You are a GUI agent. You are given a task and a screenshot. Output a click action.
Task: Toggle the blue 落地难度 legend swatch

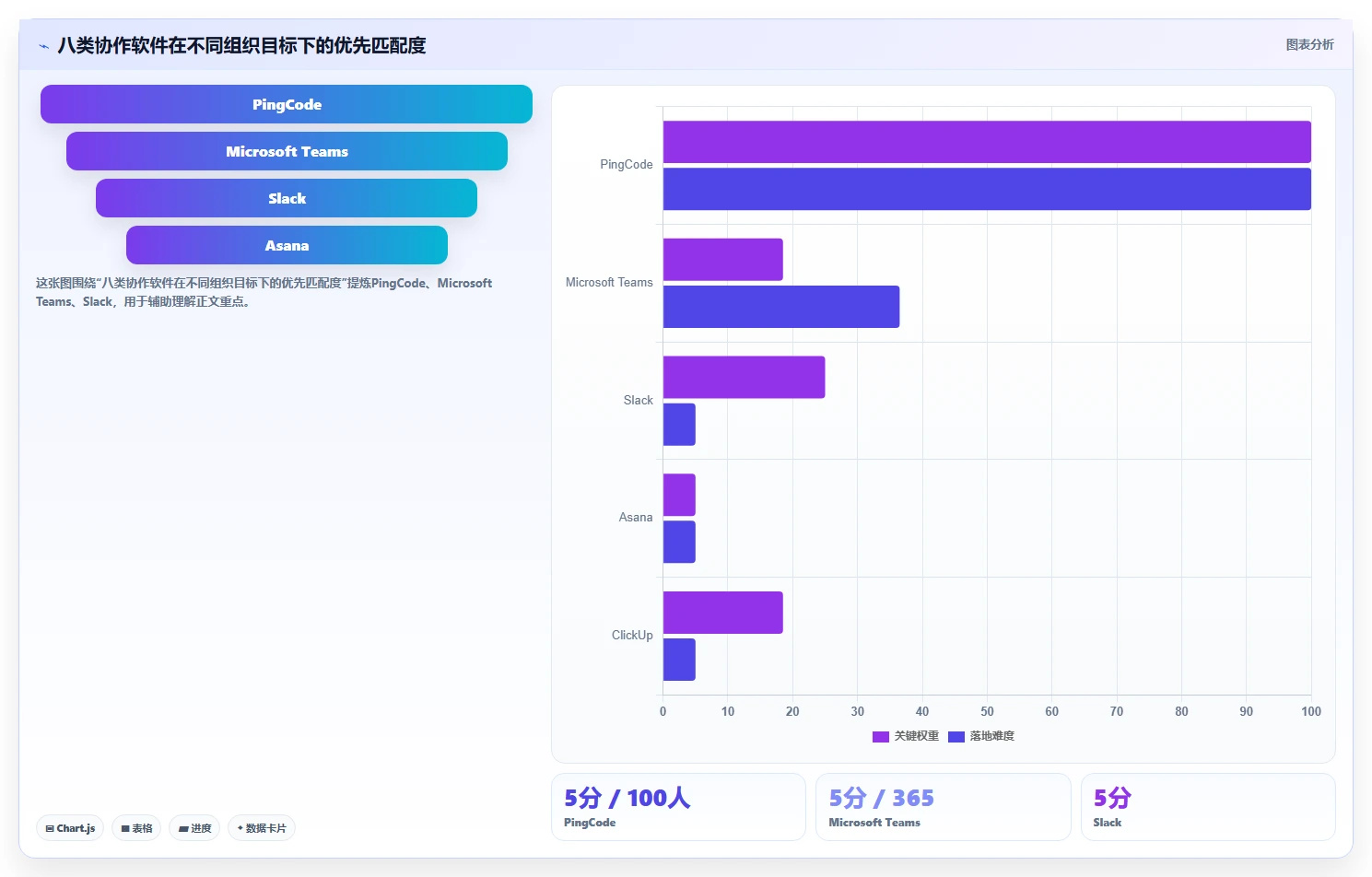(956, 736)
